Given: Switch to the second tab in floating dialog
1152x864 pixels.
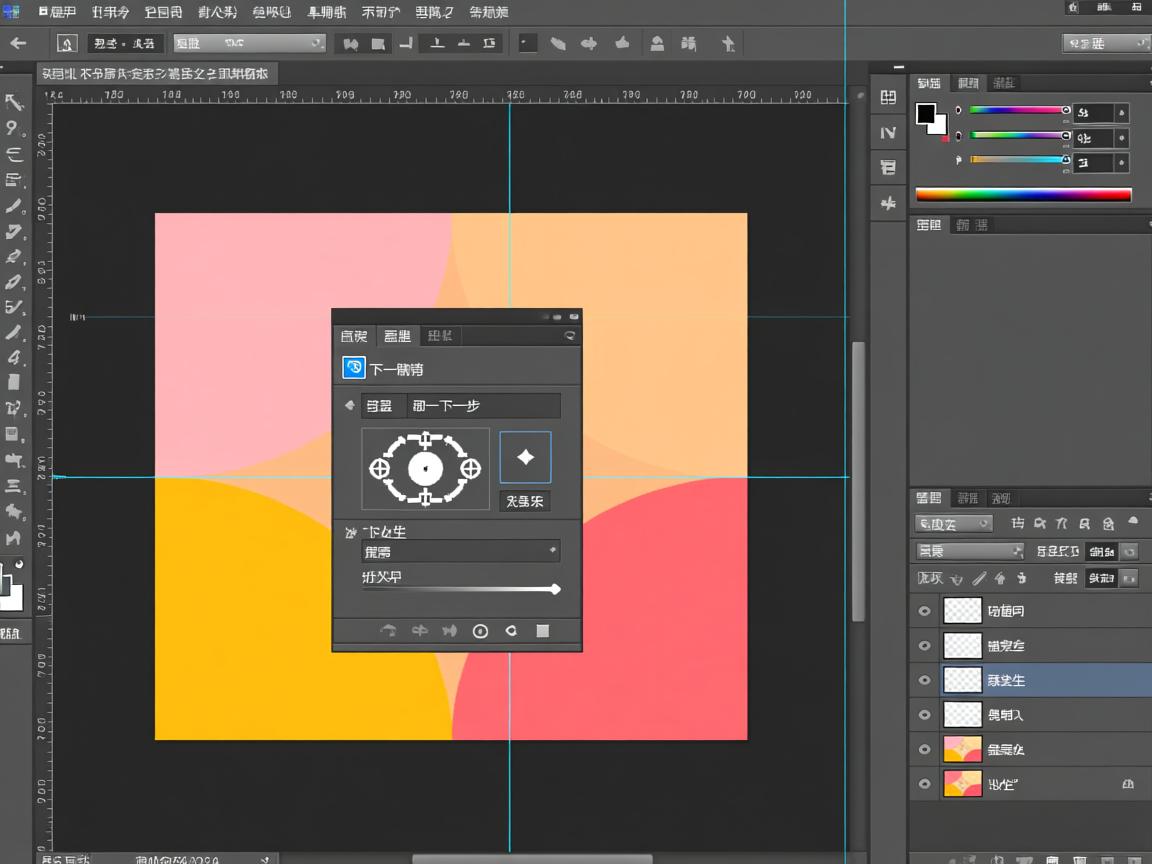Looking at the screenshot, I should pos(397,336).
